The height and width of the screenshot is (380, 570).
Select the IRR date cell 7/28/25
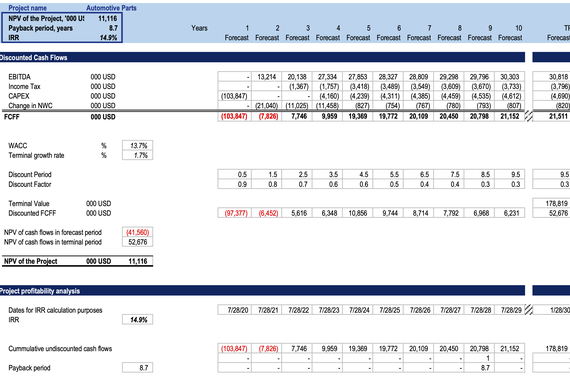tap(388, 310)
